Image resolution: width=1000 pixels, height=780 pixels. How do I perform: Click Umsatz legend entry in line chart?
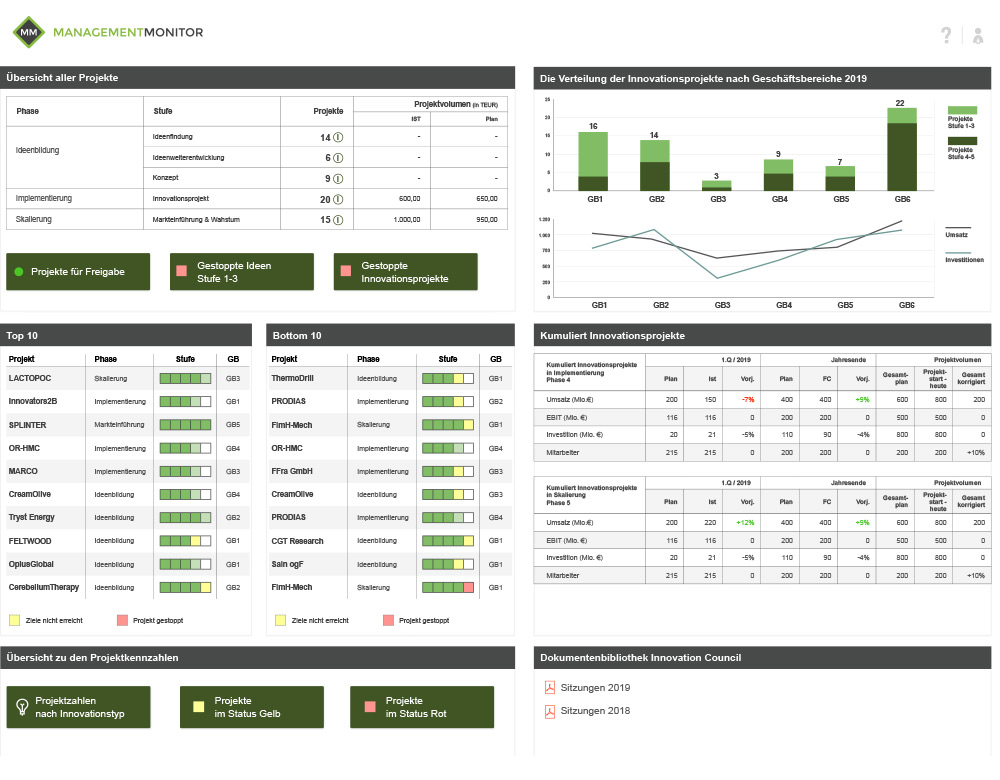pos(957,232)
